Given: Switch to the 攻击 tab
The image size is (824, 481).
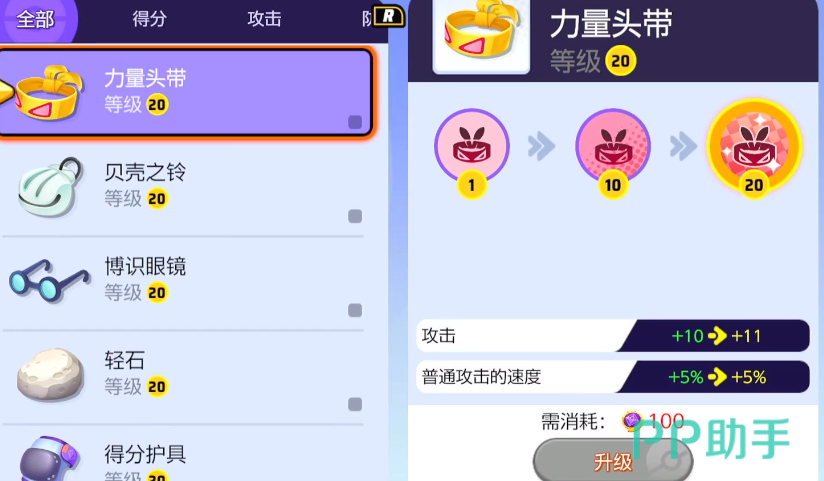Looking at the screenshot, I should coord(264,19).
